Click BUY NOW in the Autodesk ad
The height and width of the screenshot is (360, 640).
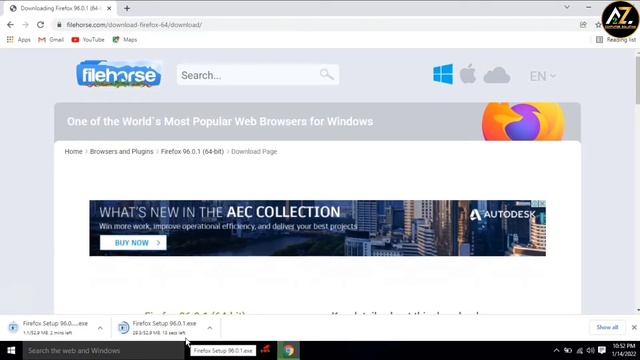coord(133,243)
